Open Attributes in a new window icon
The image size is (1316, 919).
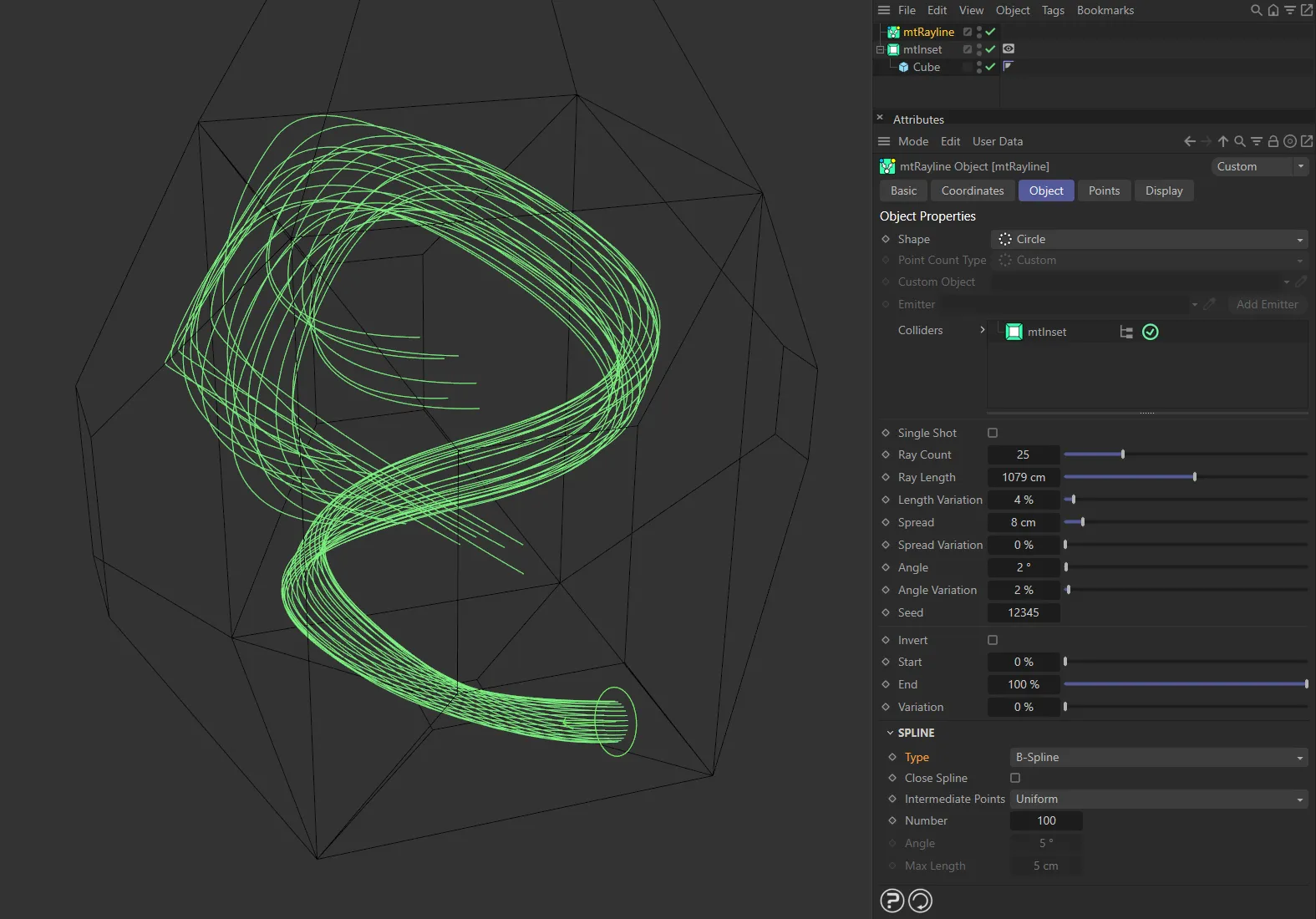(x=1307, y=141)
